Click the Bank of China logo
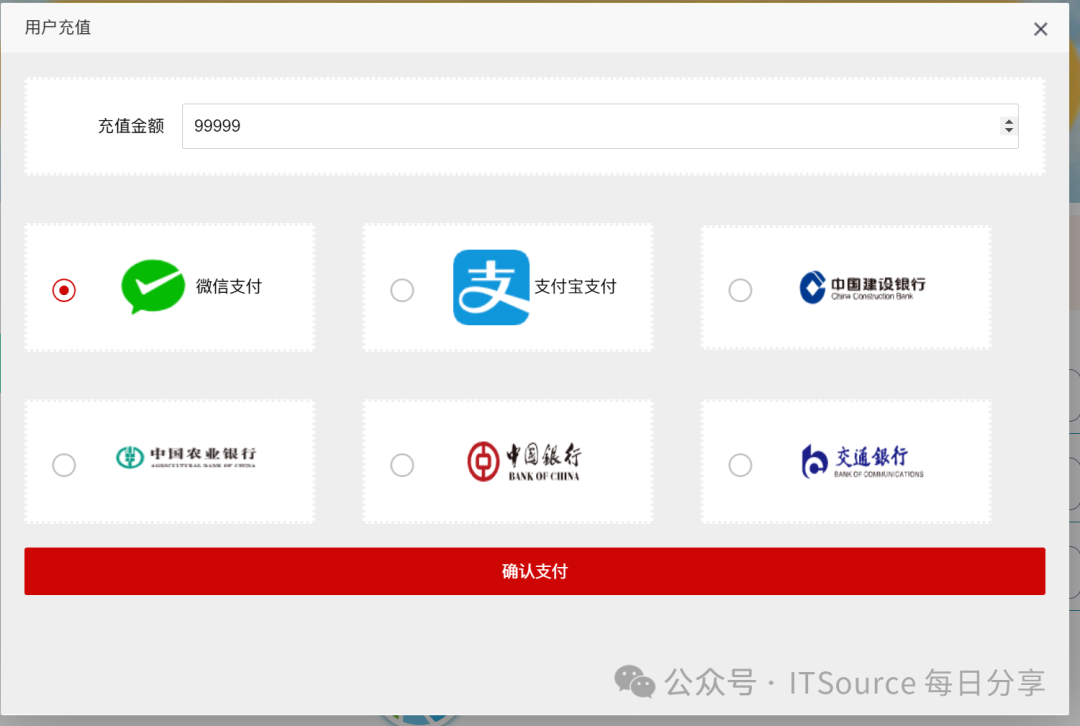1080x726 pixels. pyautogui.click(x=524, y=461)
